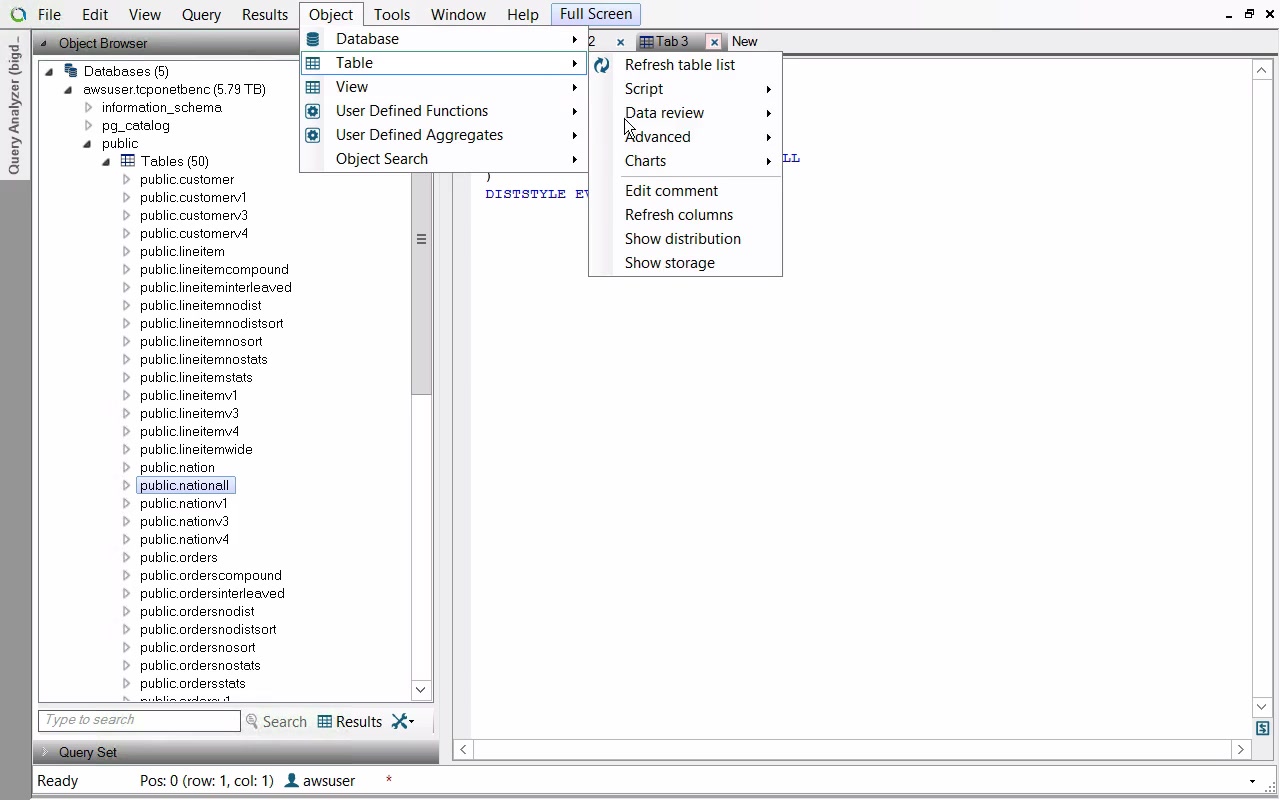Click the Type to search field

click(139, 720)
